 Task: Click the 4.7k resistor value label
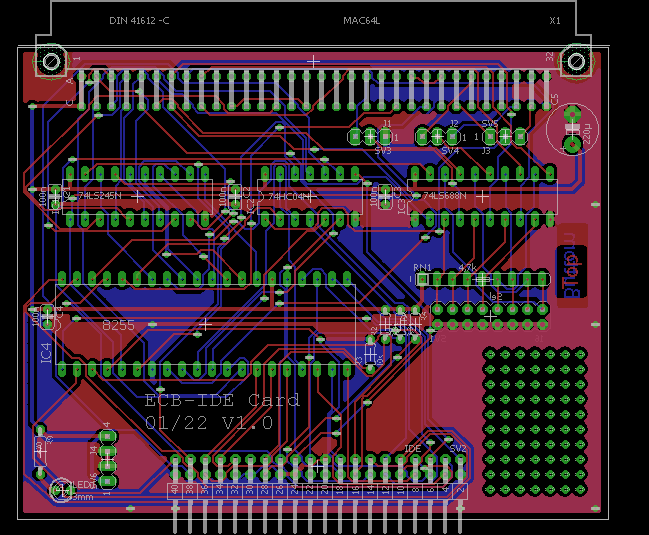click(467, 267)
